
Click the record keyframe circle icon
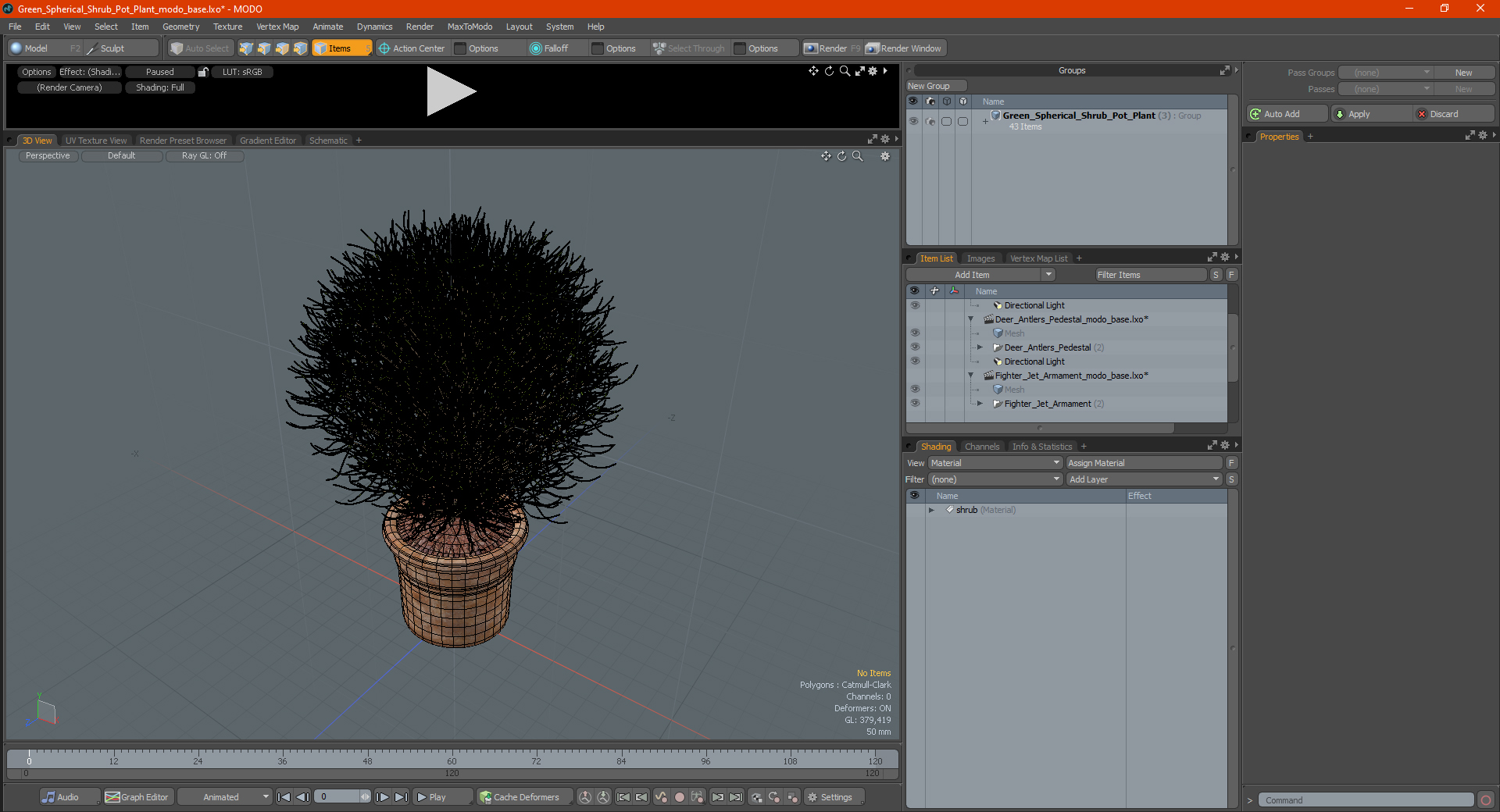click(x=680, y=797)
